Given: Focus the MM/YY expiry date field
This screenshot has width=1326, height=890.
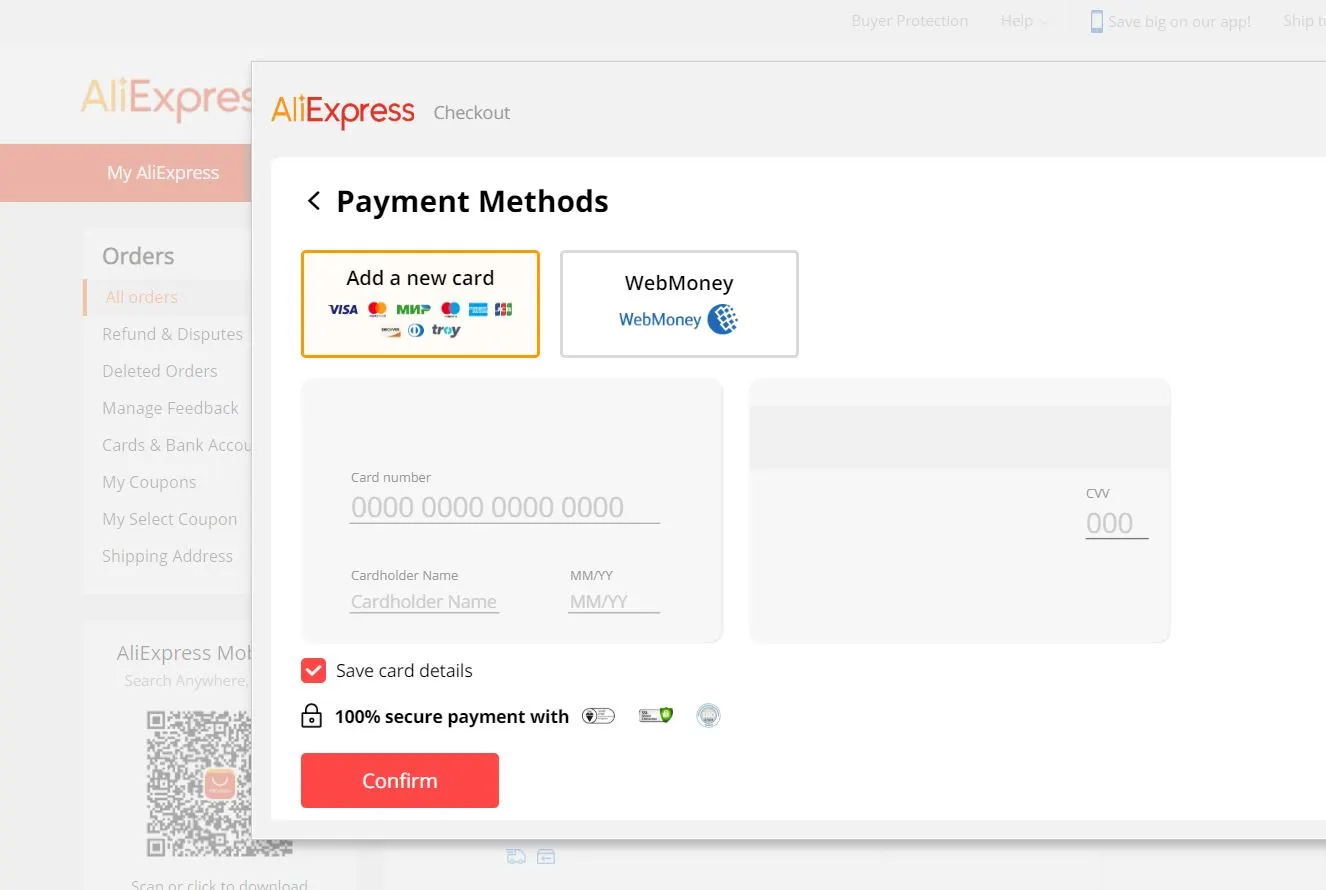Looking at the screenshot, I should coord(614,602).
